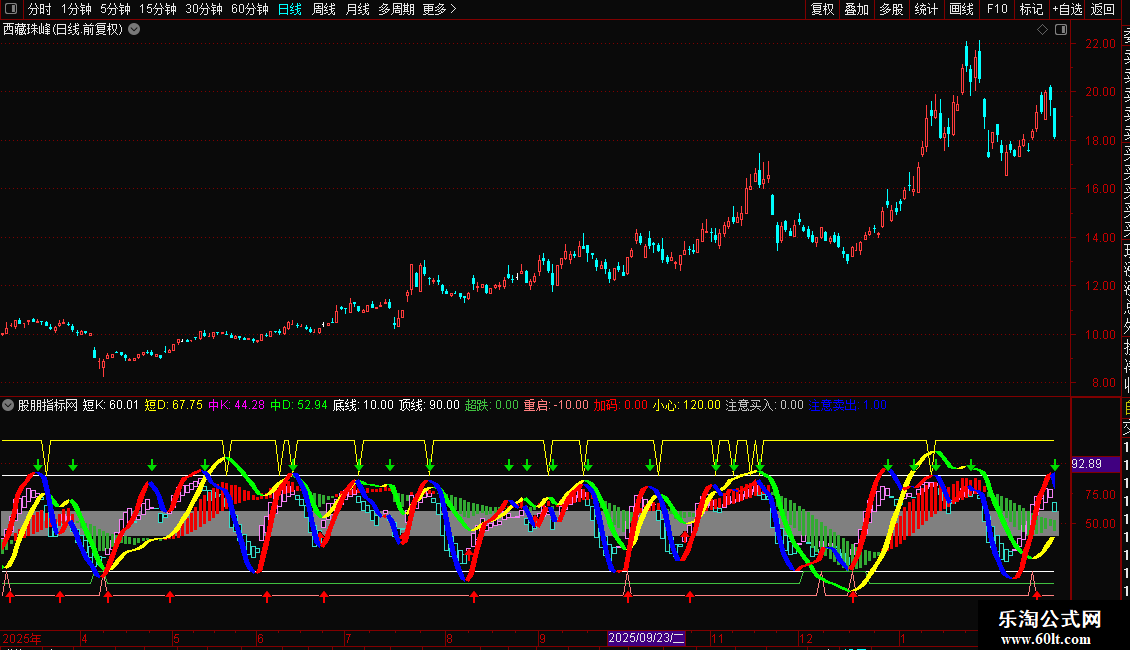Add stock via +自选 button
Screen dimensions: 1130x650
pos(1067,10)
